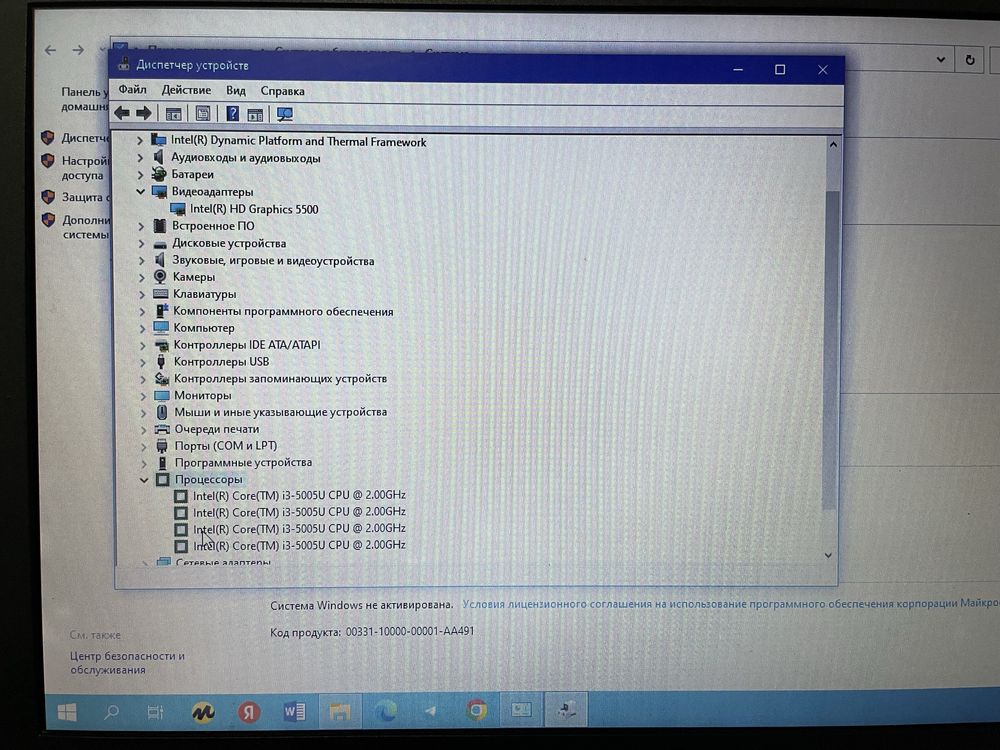The width and height of the screenshot is (1000, 750).
Task: Open Google Chrome from taskbar
Action: click(x=476, y=710)
